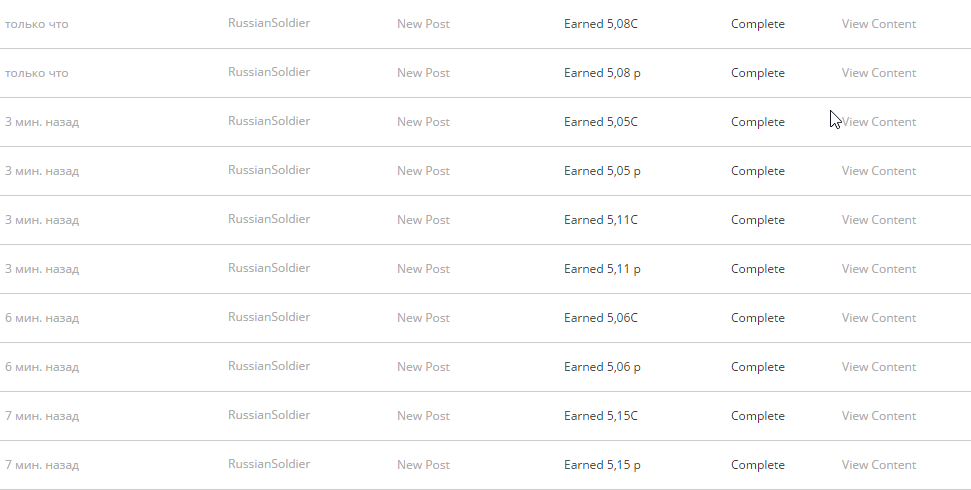This screenshot has width=971, height=490.
Task: Open View Content for Earned 5,08C row
Action: (878, 24)
